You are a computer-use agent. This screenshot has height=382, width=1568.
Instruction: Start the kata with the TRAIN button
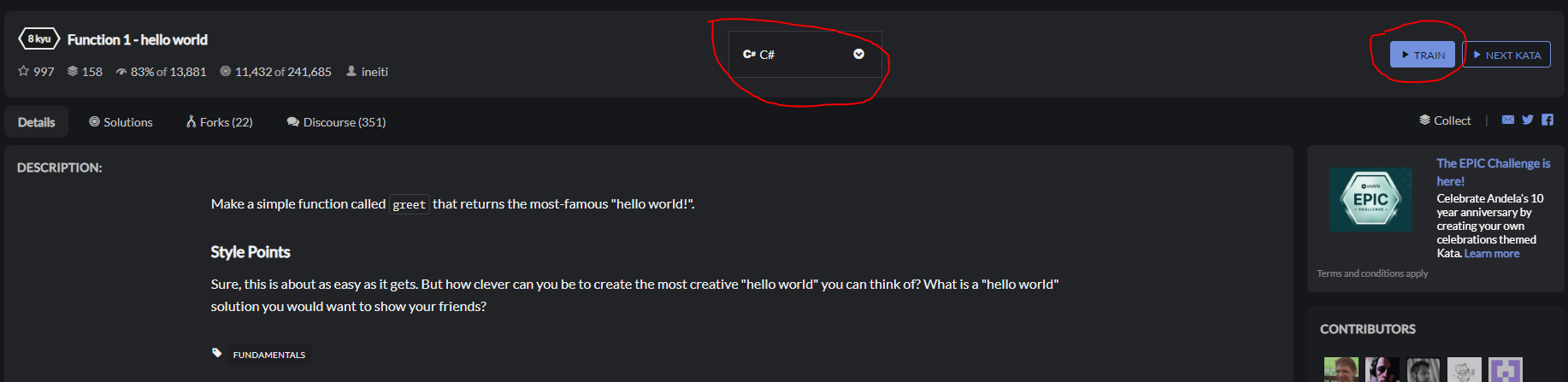point(1423,55)
